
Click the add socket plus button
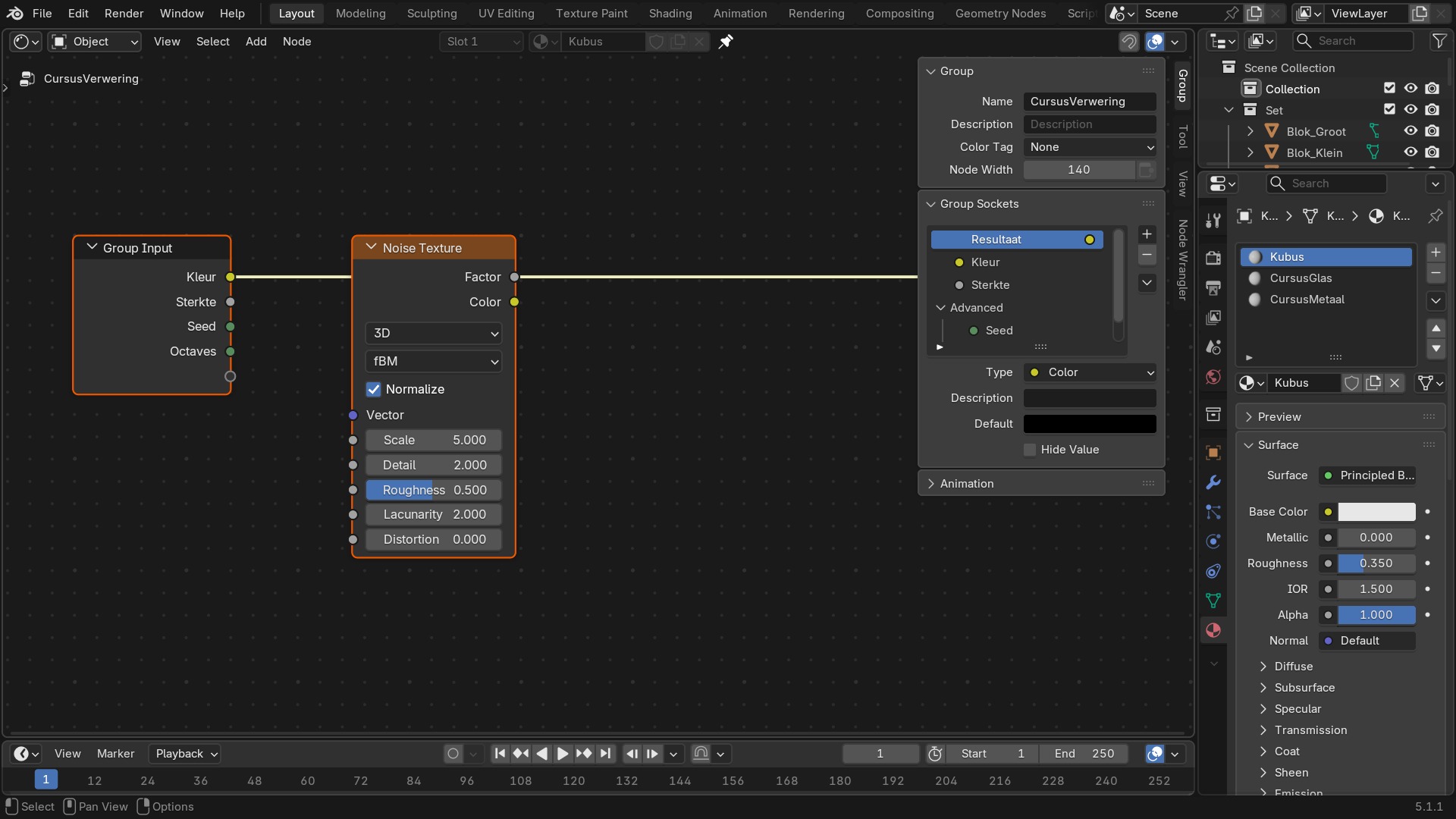(x=1147, y=234)
